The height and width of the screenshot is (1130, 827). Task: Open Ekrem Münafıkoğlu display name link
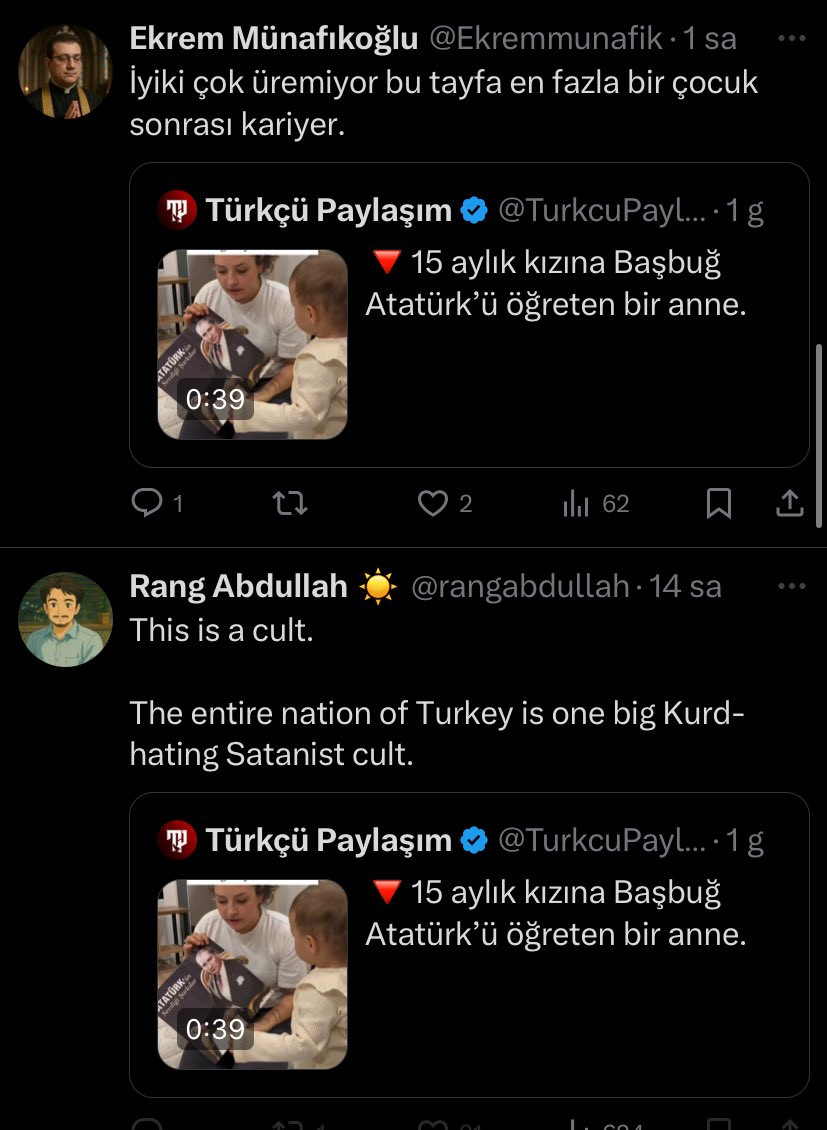pos(273,39)
